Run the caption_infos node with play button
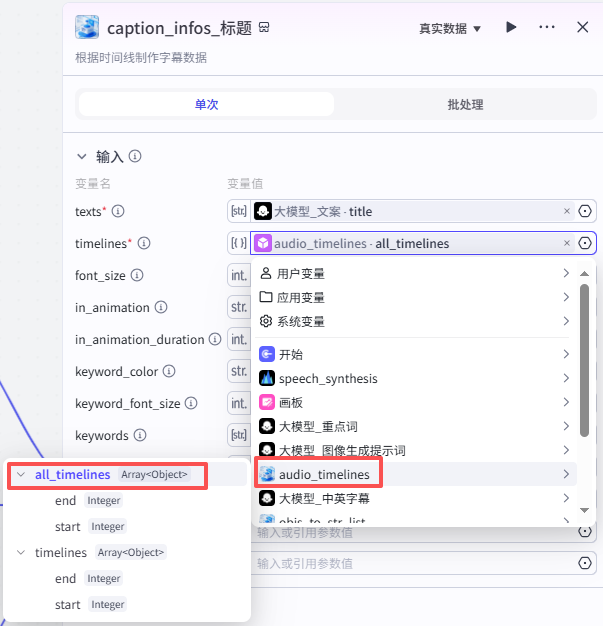This screenshot has width=603, height=626. (511, 27)
